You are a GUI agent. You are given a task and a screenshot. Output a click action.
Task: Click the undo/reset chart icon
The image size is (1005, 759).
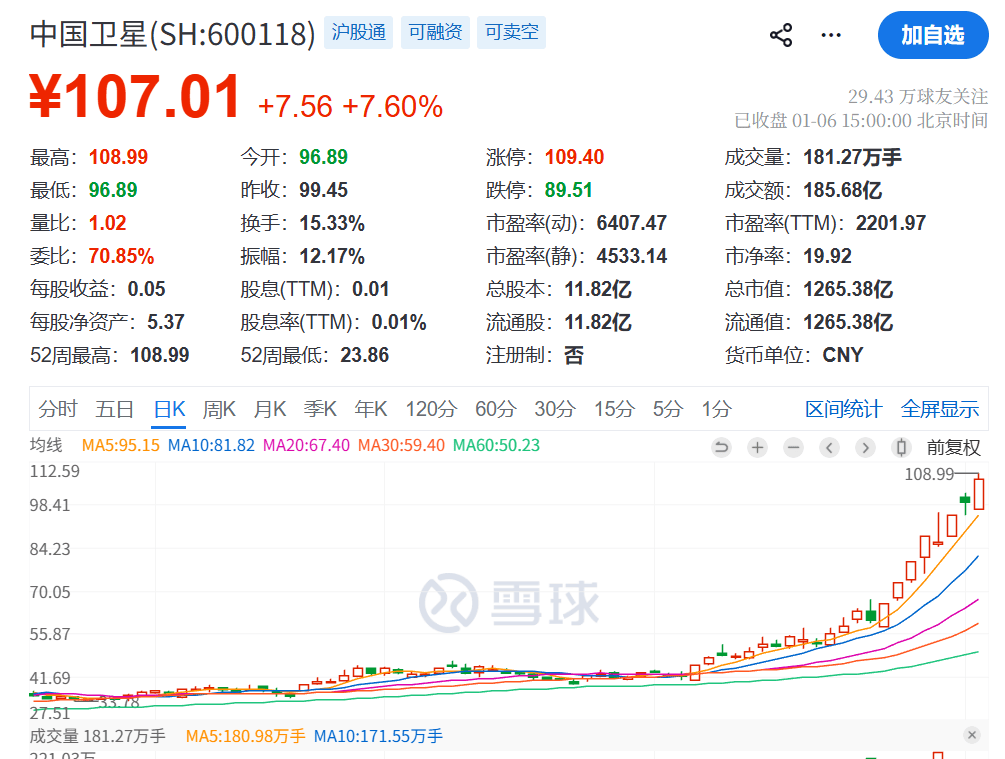(720, 447)
